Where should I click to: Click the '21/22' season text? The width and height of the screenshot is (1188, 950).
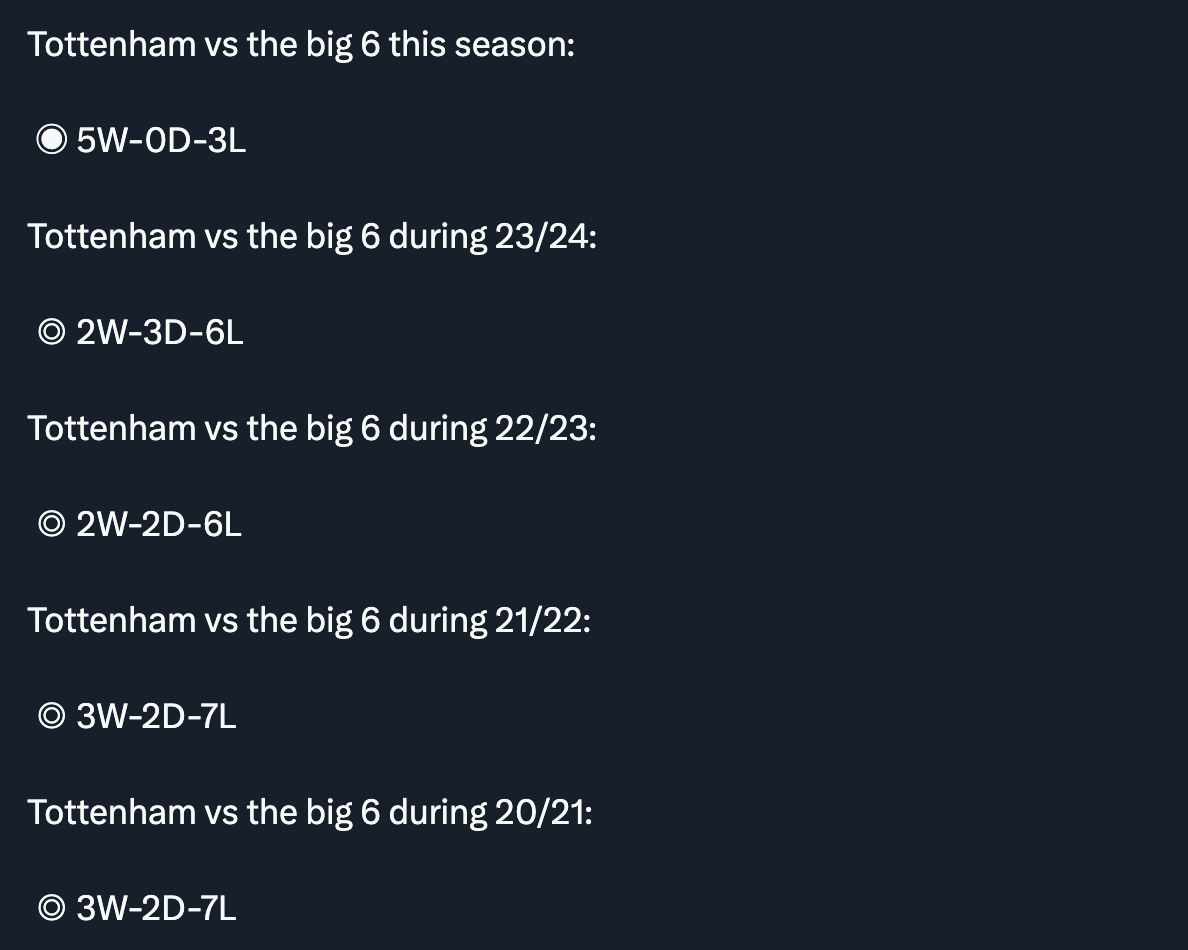539,621
